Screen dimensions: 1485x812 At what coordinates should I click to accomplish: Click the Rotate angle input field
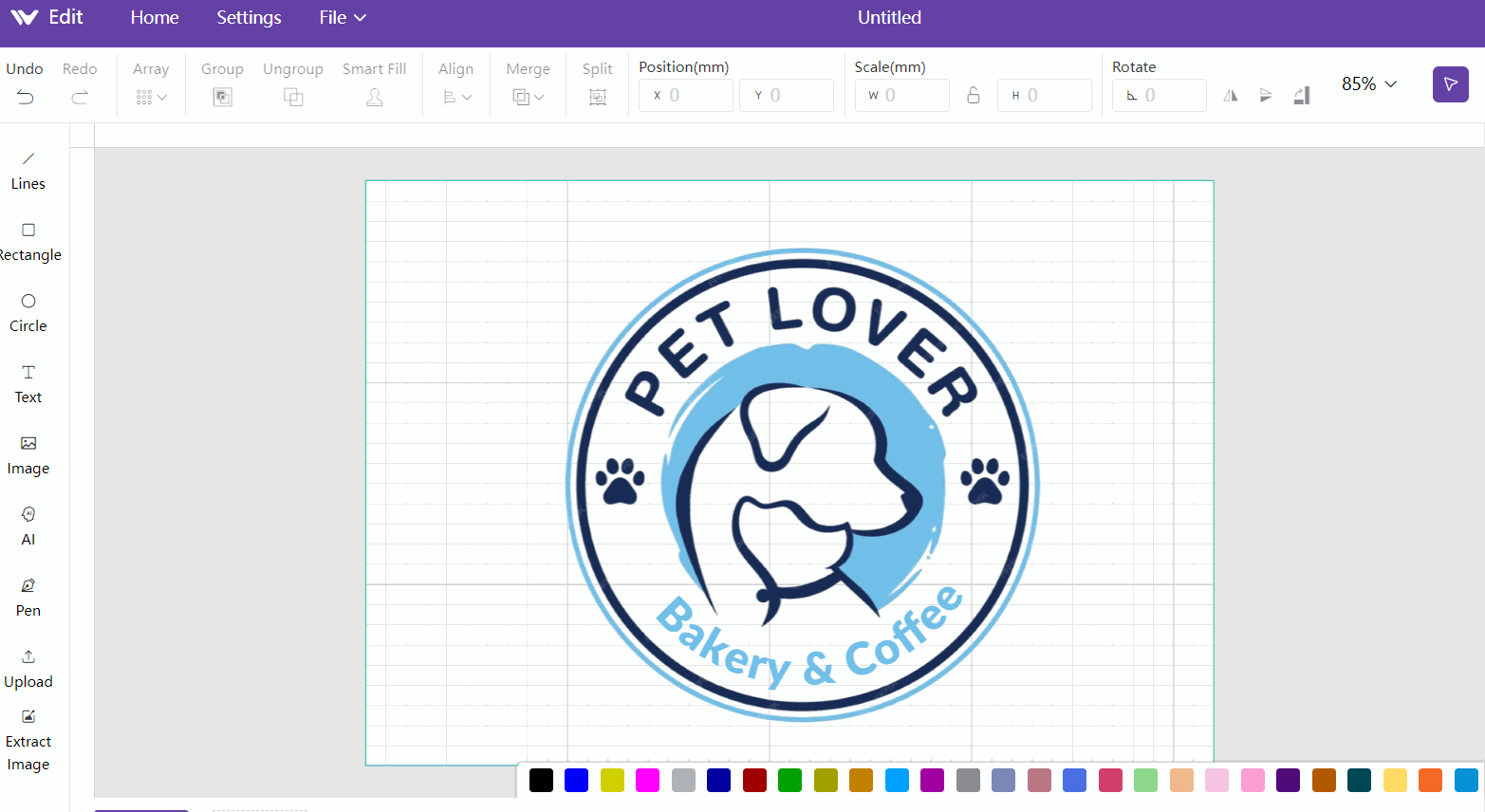[x=1160, y=95]
